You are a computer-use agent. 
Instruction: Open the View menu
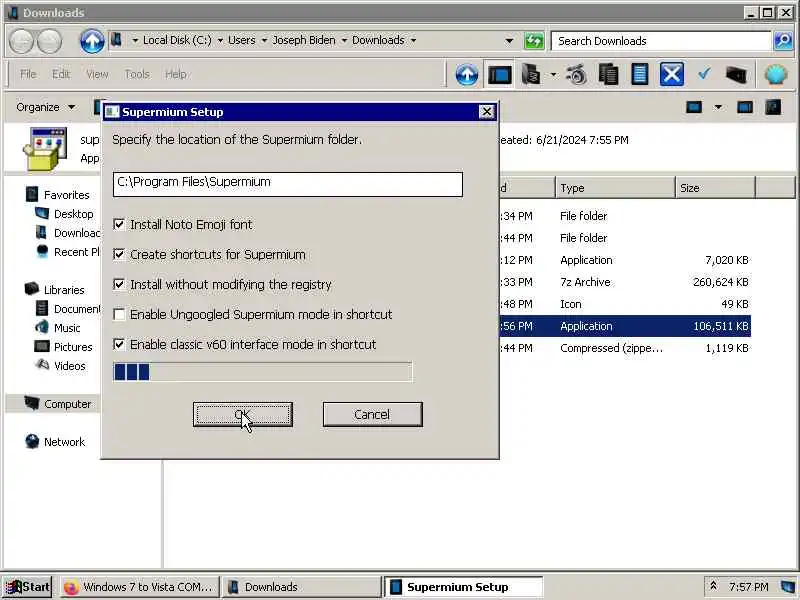(x=97, y=74)
